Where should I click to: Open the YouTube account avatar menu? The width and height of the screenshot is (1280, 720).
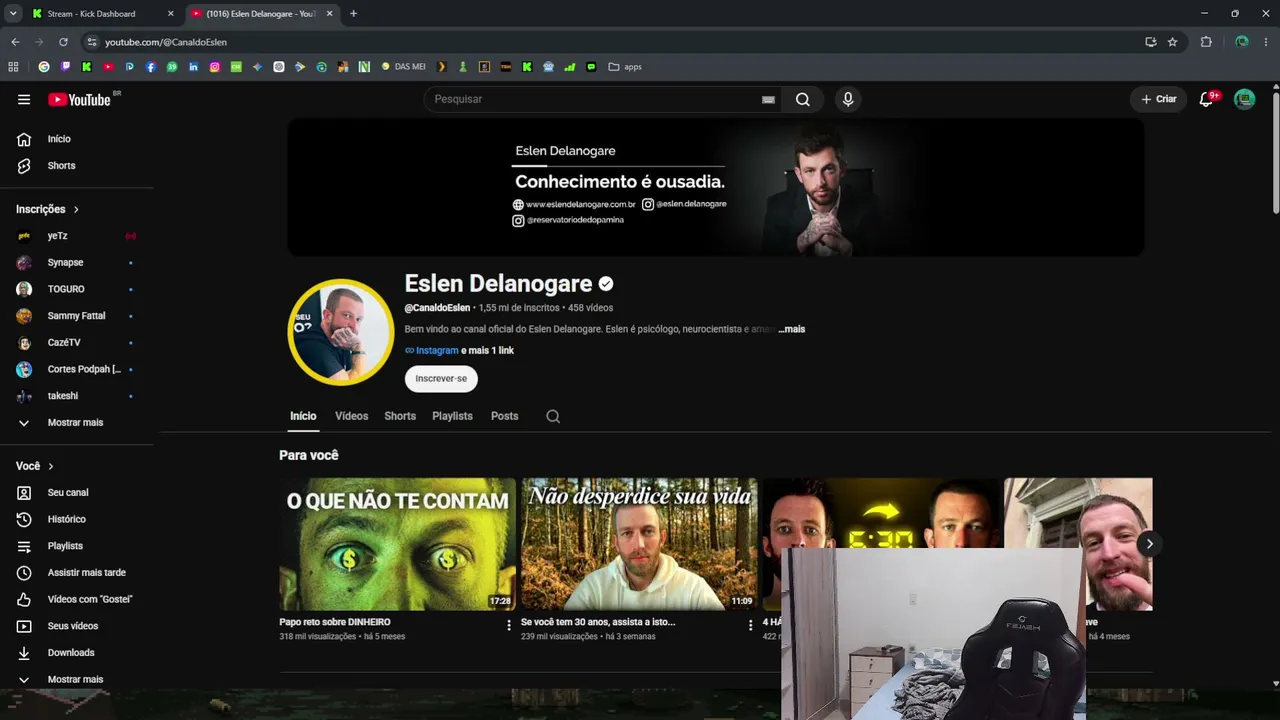pos(1244,99)
